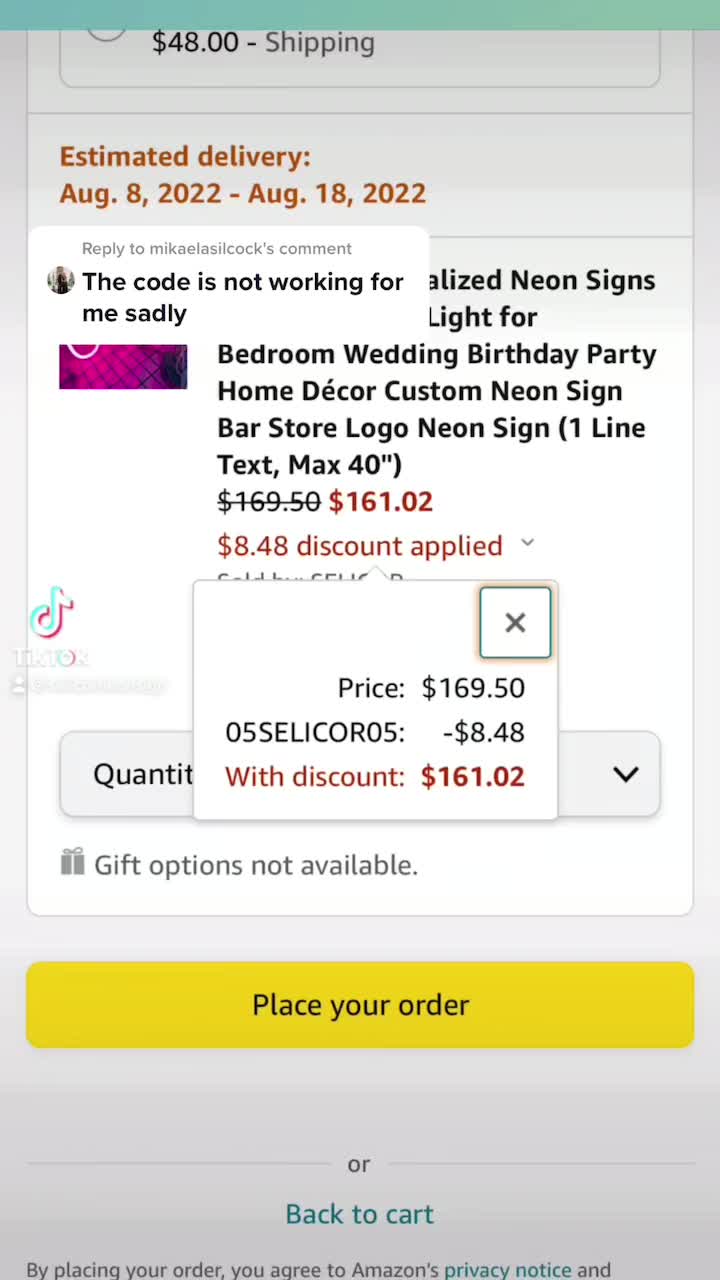This screenshot has width=720, height=1280.
Task: Go Back to cart
Action: point(360,1213)
